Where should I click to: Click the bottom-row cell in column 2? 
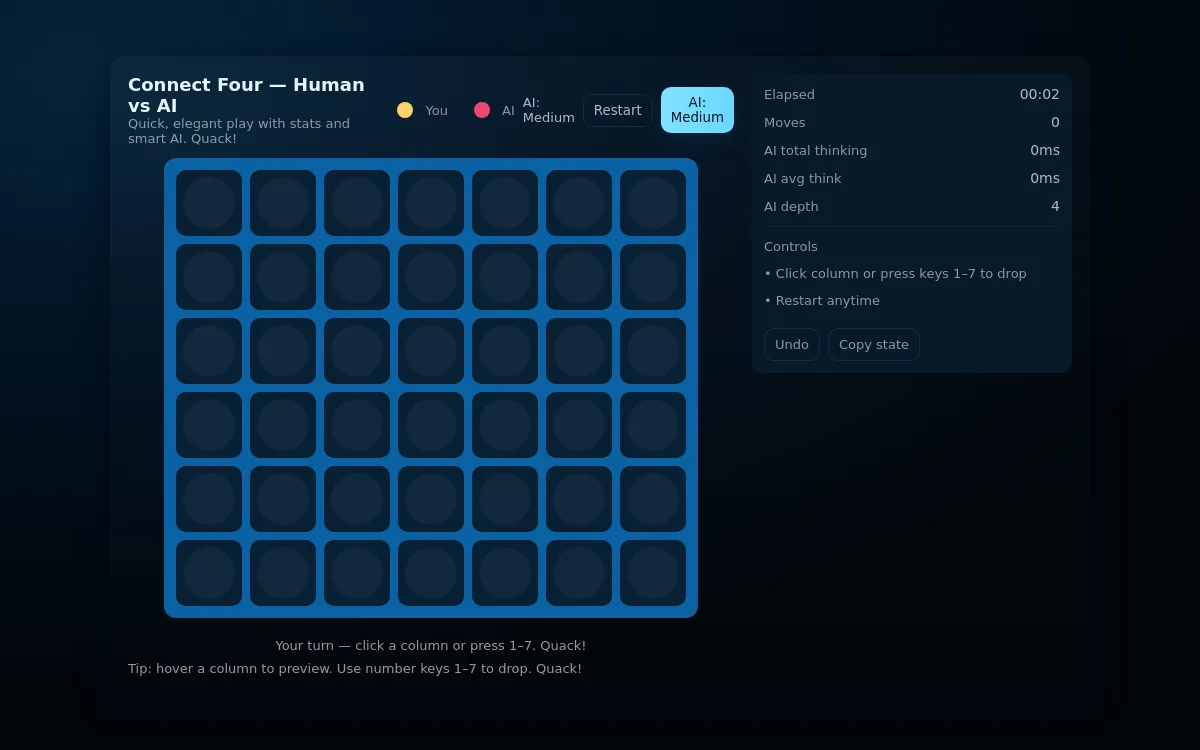(x=283, y=573)
